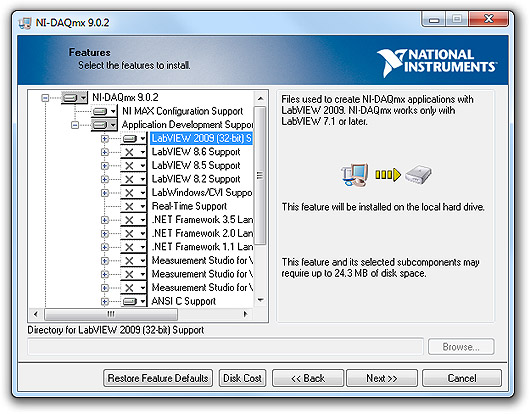Screen dimensions: 530x414
Task: Click the horizontal scroll-right arrow
Action: [246, 314]
